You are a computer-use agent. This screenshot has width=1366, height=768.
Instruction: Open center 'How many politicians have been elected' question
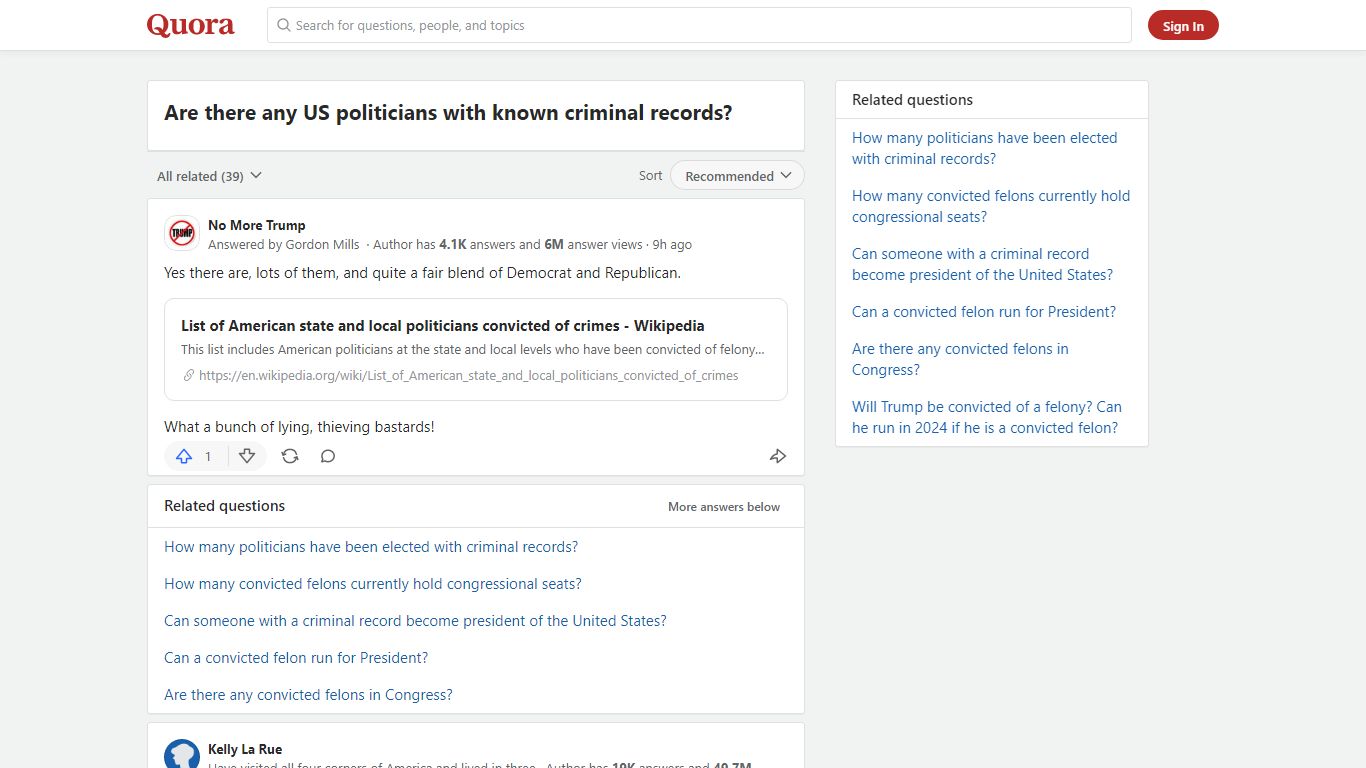(371, 547)
